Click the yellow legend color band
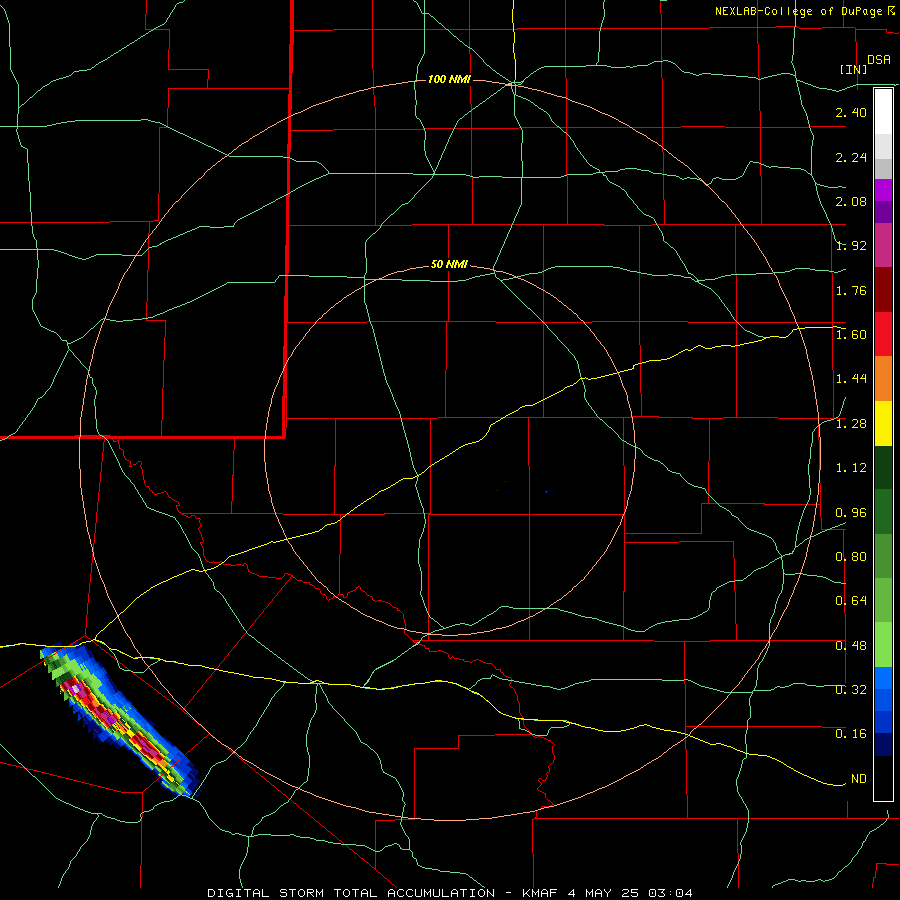The width and height of the screenshot is (900, 900). [883, 424]
